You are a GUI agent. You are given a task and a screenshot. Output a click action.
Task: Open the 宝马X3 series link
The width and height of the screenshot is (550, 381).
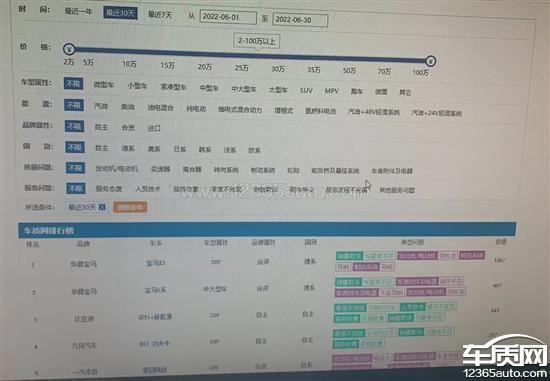pyautogui.click(x=155, y=263)
